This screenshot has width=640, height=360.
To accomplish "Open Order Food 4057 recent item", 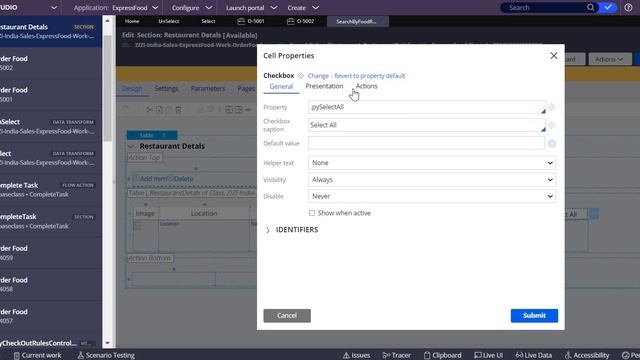I will [x=50, y=316].
